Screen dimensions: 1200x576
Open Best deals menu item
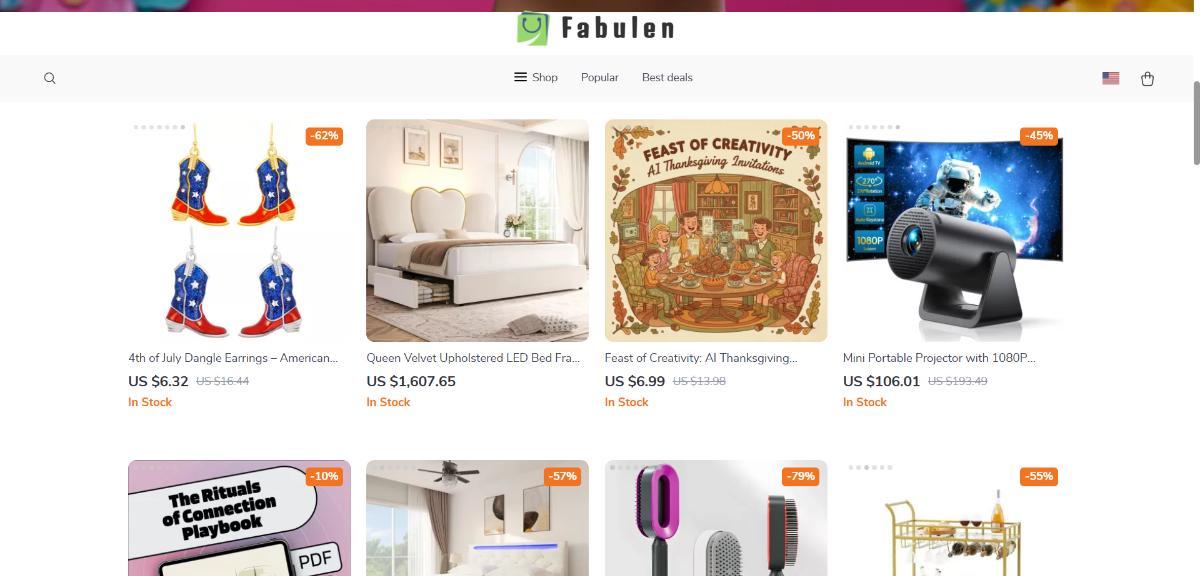[x=667, y=77]
